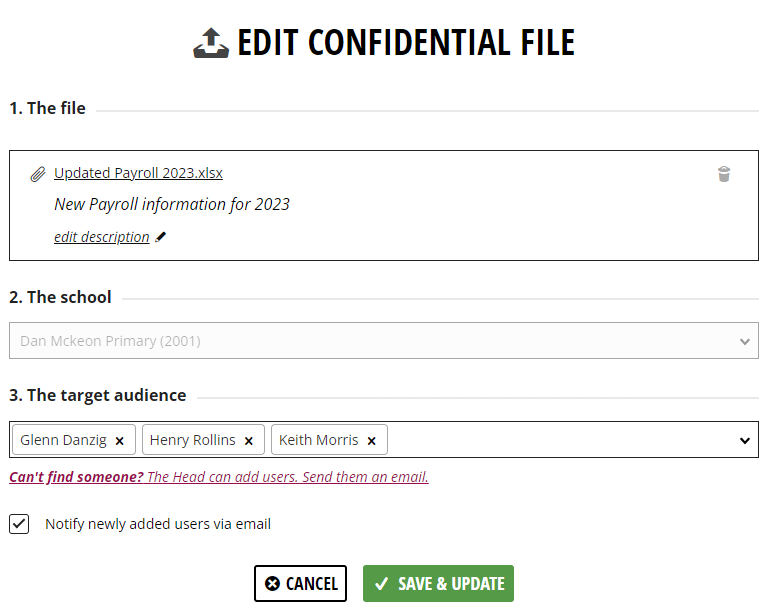Click the pencil icon beside edit description
Screen dimensions: 774x613
pos(160,237)
